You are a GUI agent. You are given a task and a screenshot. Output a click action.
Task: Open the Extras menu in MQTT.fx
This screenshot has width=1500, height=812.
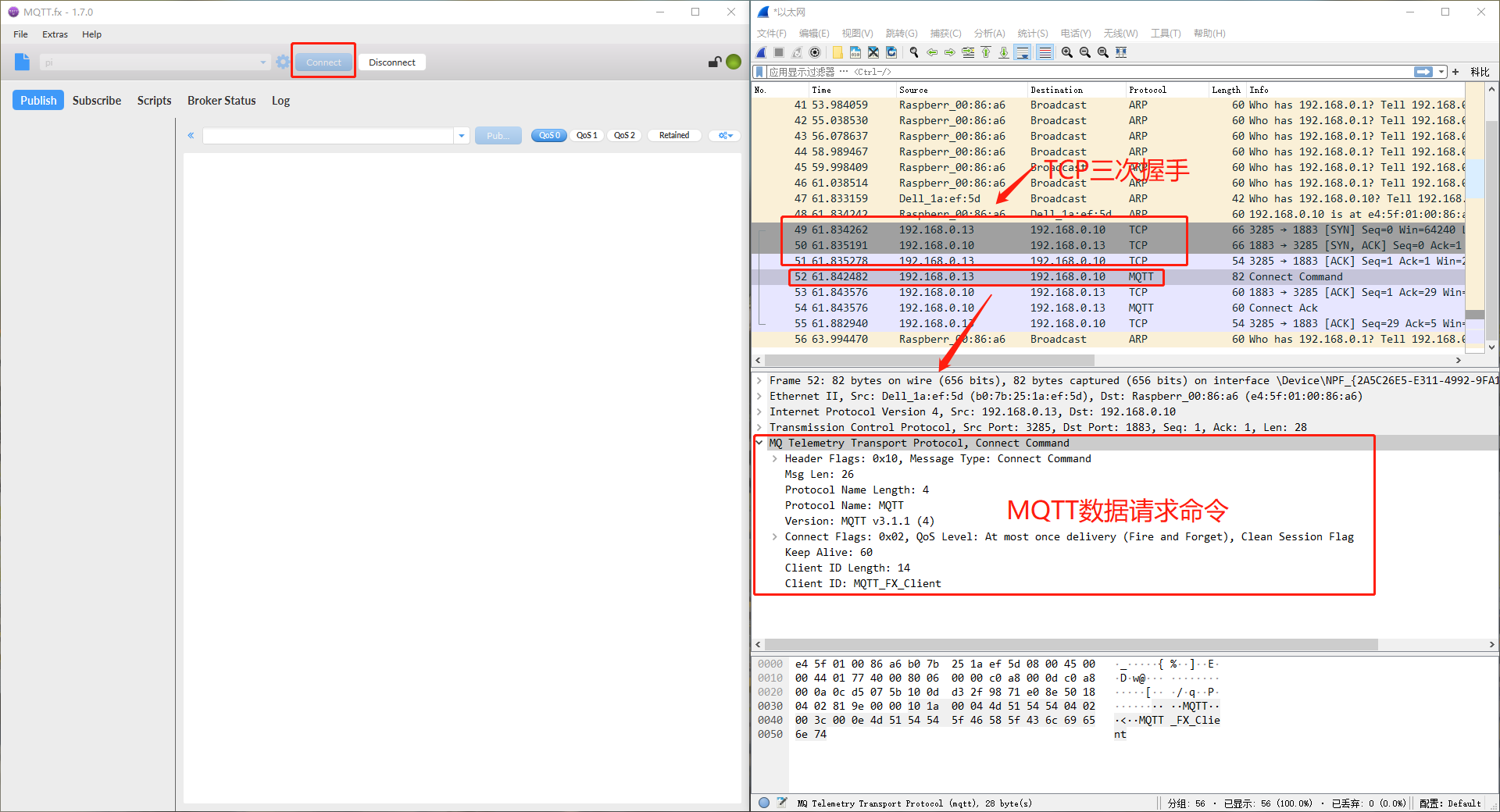55,34
